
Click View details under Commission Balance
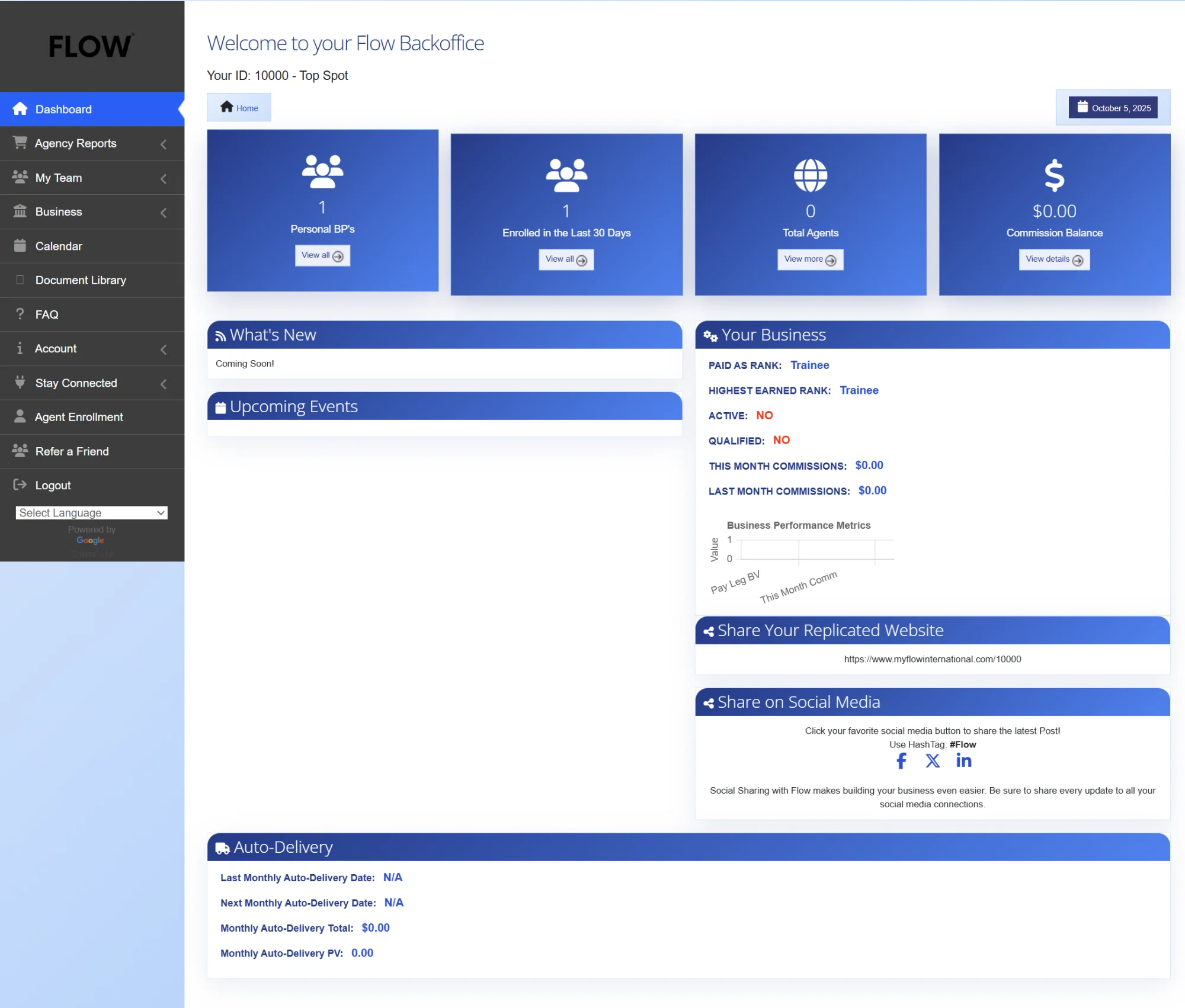click(x=1053, y=259)
